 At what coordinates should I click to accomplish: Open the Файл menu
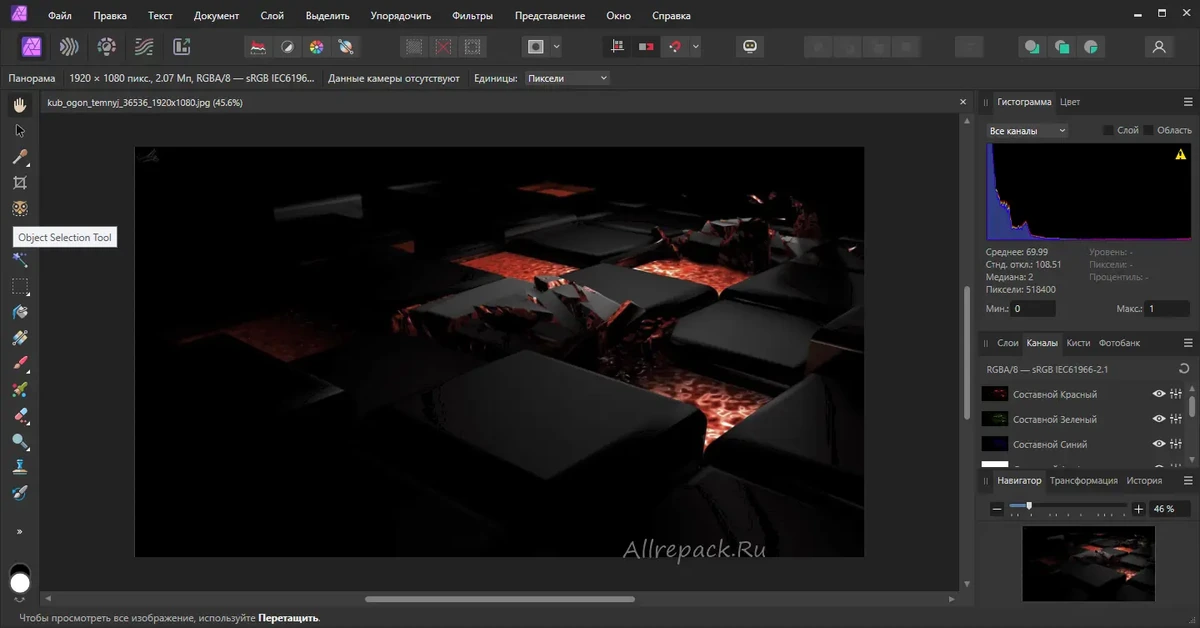(x=59, y=16)
